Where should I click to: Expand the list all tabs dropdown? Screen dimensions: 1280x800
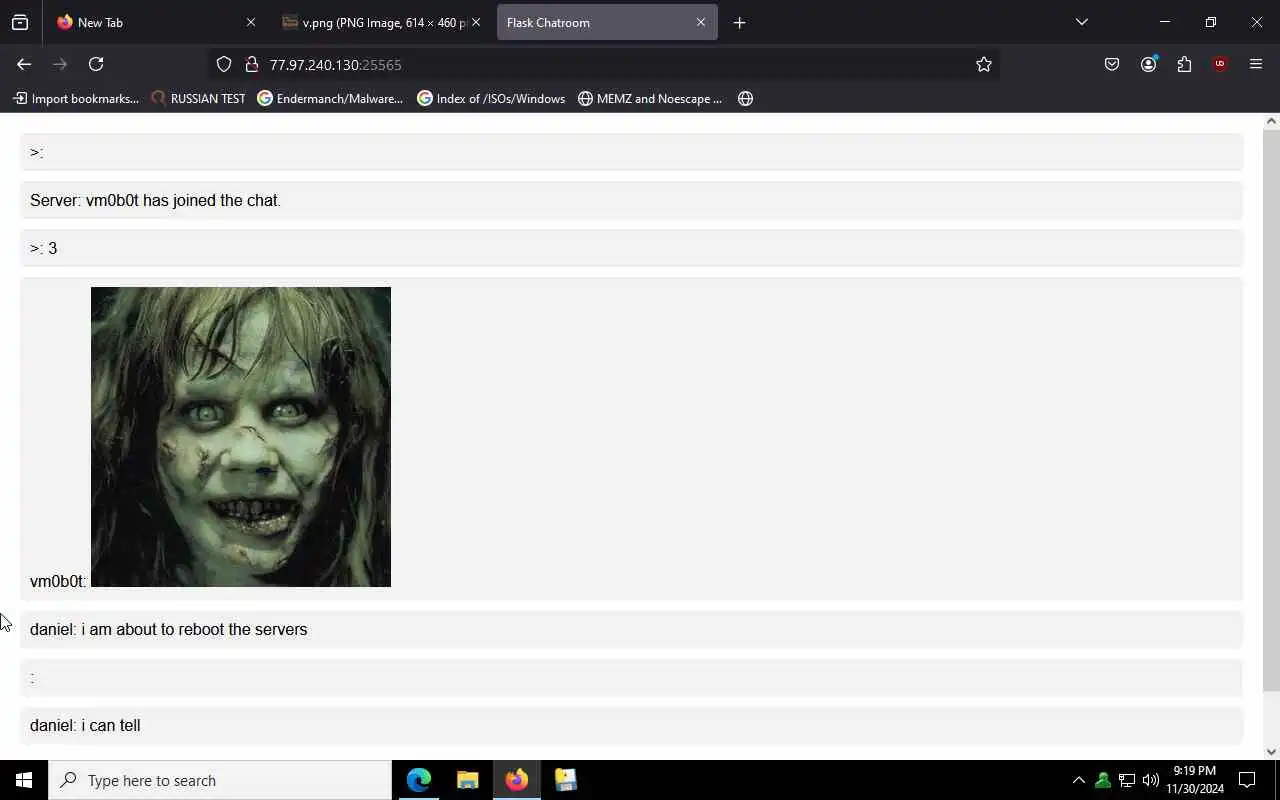[1081, 22]
